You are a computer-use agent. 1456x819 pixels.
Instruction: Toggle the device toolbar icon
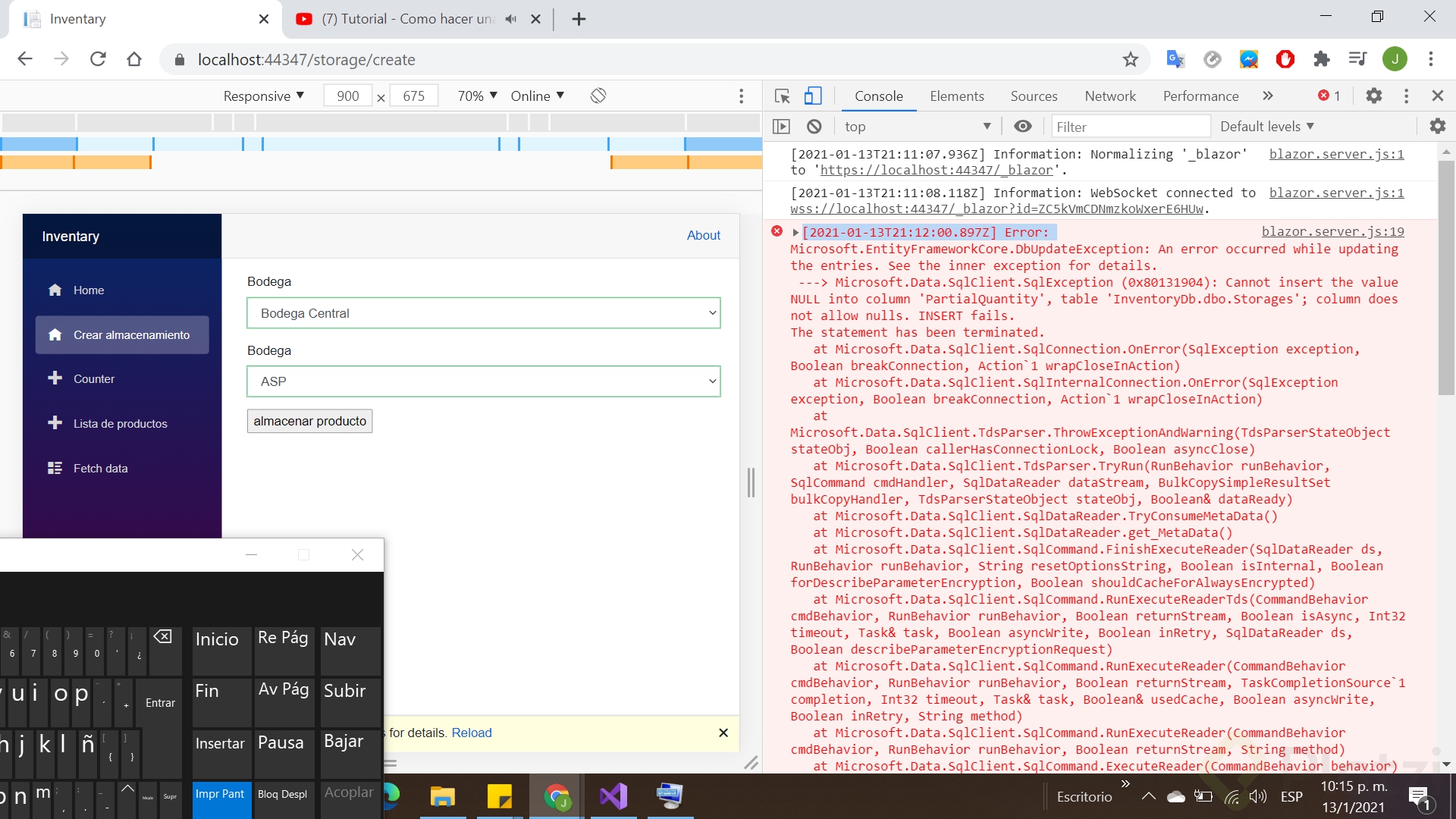812,96
